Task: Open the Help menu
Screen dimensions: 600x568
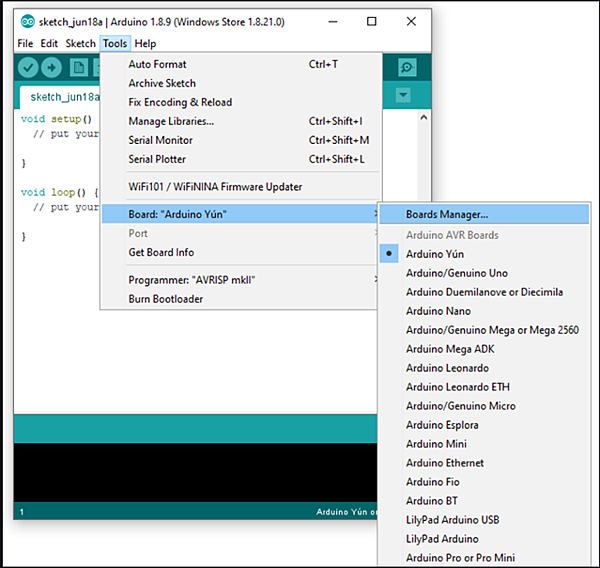Action: pyautogui.click(x=145, y=44)
